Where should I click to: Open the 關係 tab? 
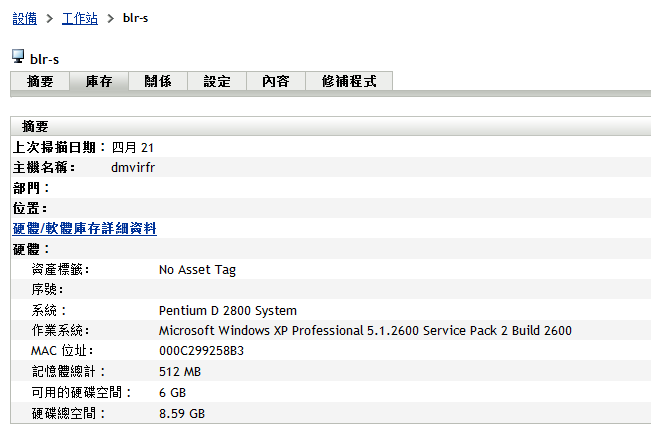[x=158, y=82]
